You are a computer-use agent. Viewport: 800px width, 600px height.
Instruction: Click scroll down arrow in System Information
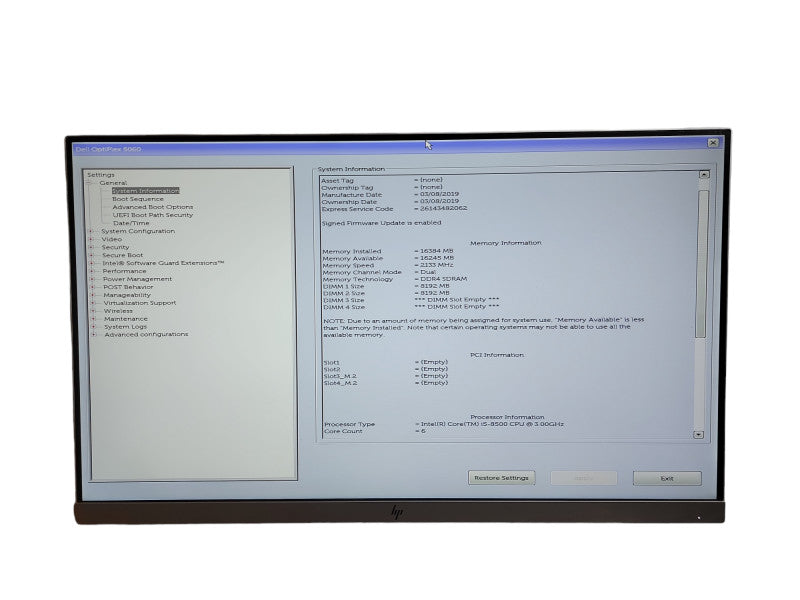pos(698,435)
